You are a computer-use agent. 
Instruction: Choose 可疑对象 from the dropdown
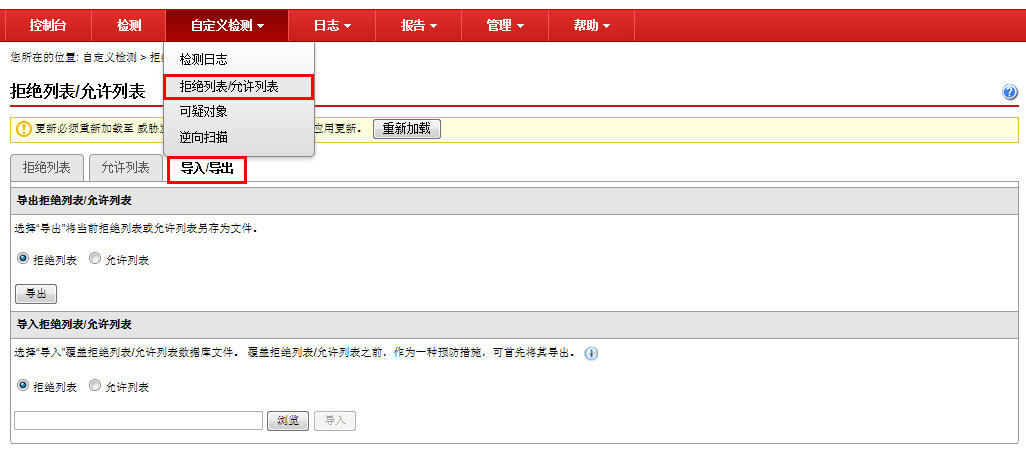(203, 112)
